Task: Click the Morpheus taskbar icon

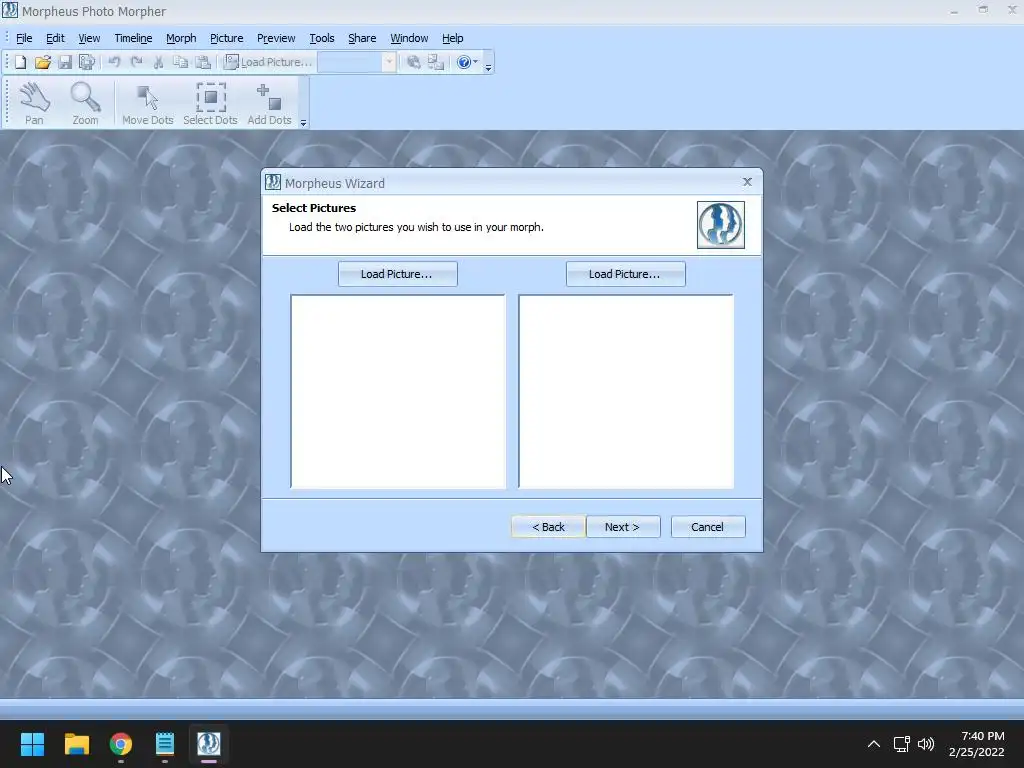Action: pos(209,744)
